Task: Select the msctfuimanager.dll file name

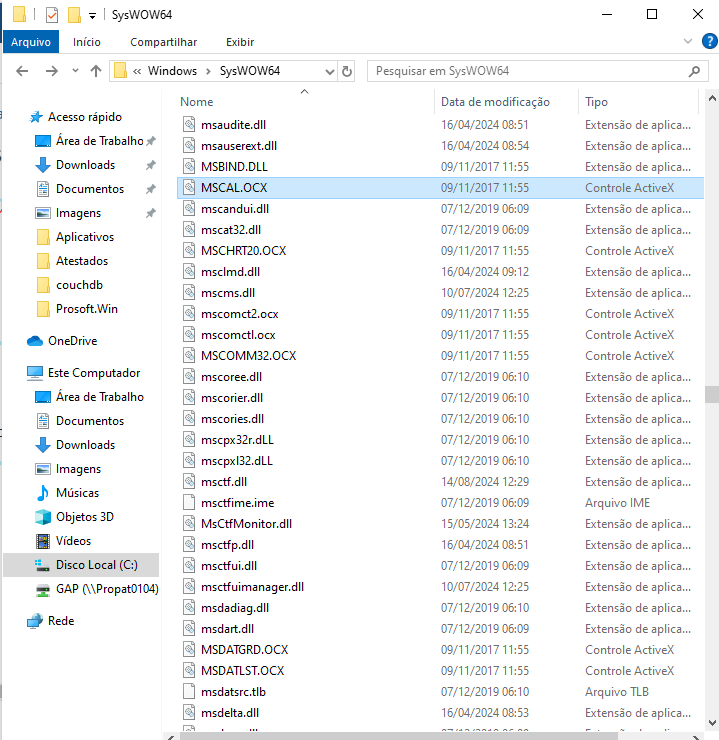Action: coord(252,587)
